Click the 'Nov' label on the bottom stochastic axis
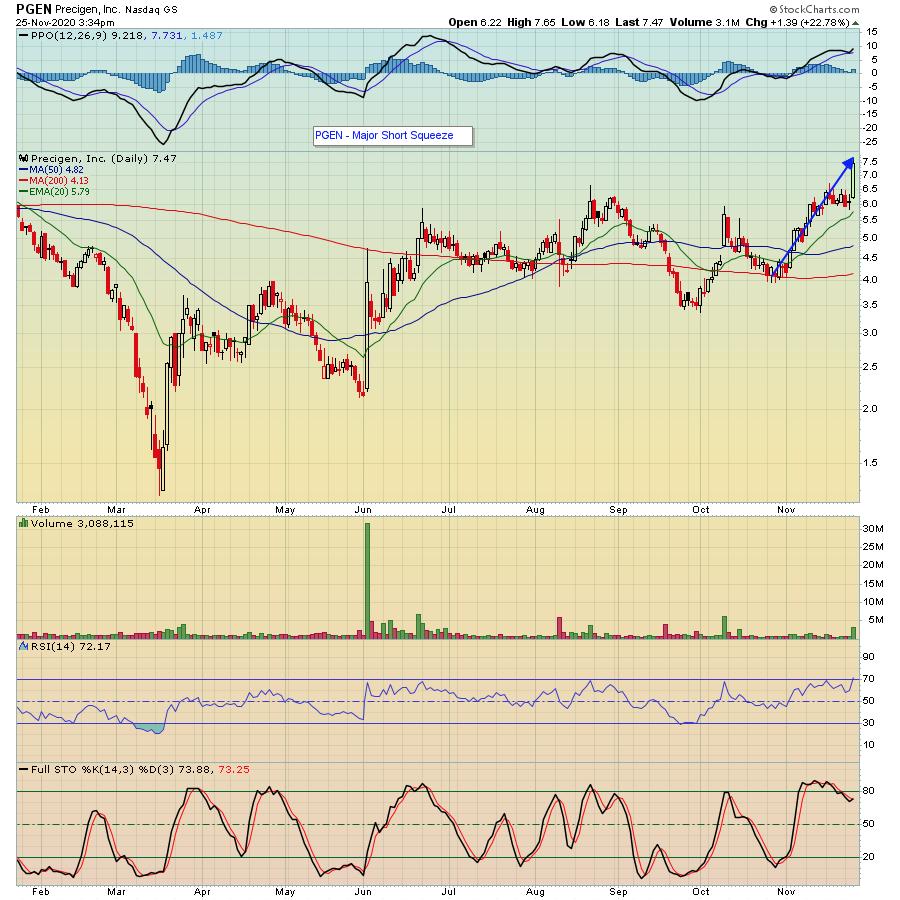The image size is (900, 900). pyautogui.click(x=786, y=892)
